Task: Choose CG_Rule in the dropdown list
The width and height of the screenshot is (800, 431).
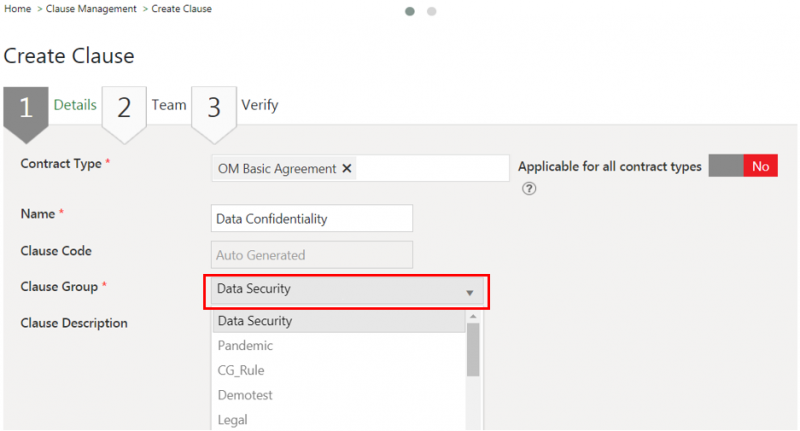Action: tap(241, 370)
